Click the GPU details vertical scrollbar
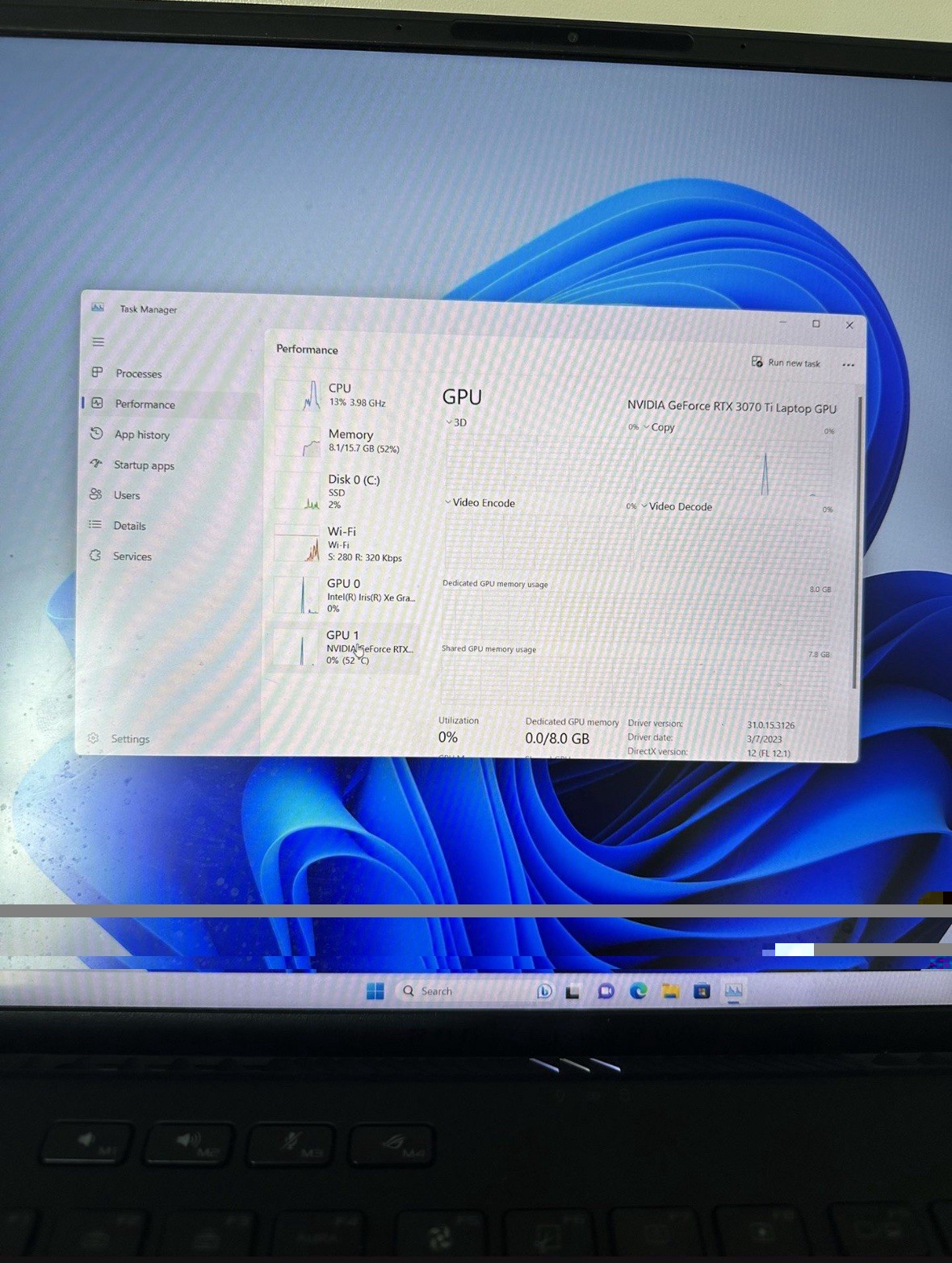952x1263 pixels. tap(856, 541)
